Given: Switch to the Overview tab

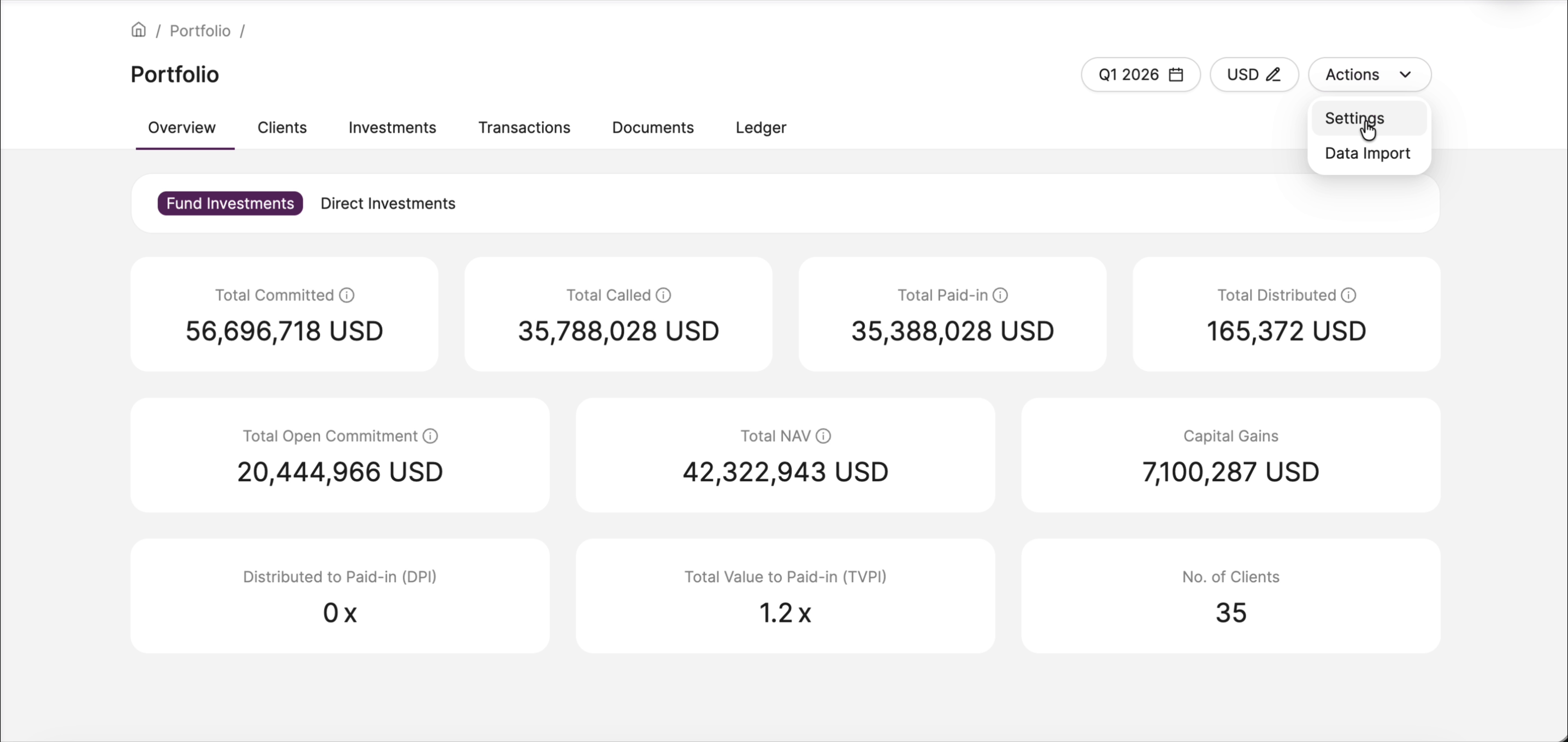Looking at the screenshot, I should (x=181, y=128).
